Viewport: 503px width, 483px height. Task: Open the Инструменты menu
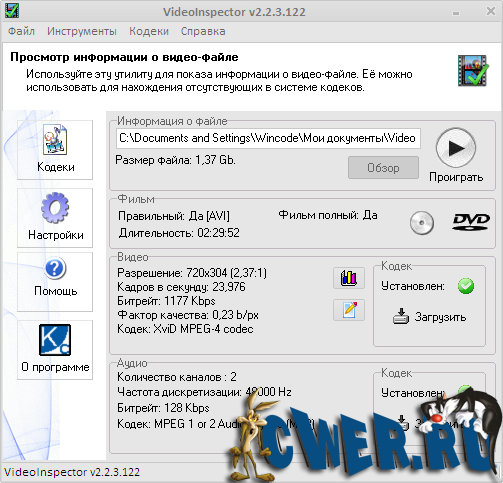point(82,31)
